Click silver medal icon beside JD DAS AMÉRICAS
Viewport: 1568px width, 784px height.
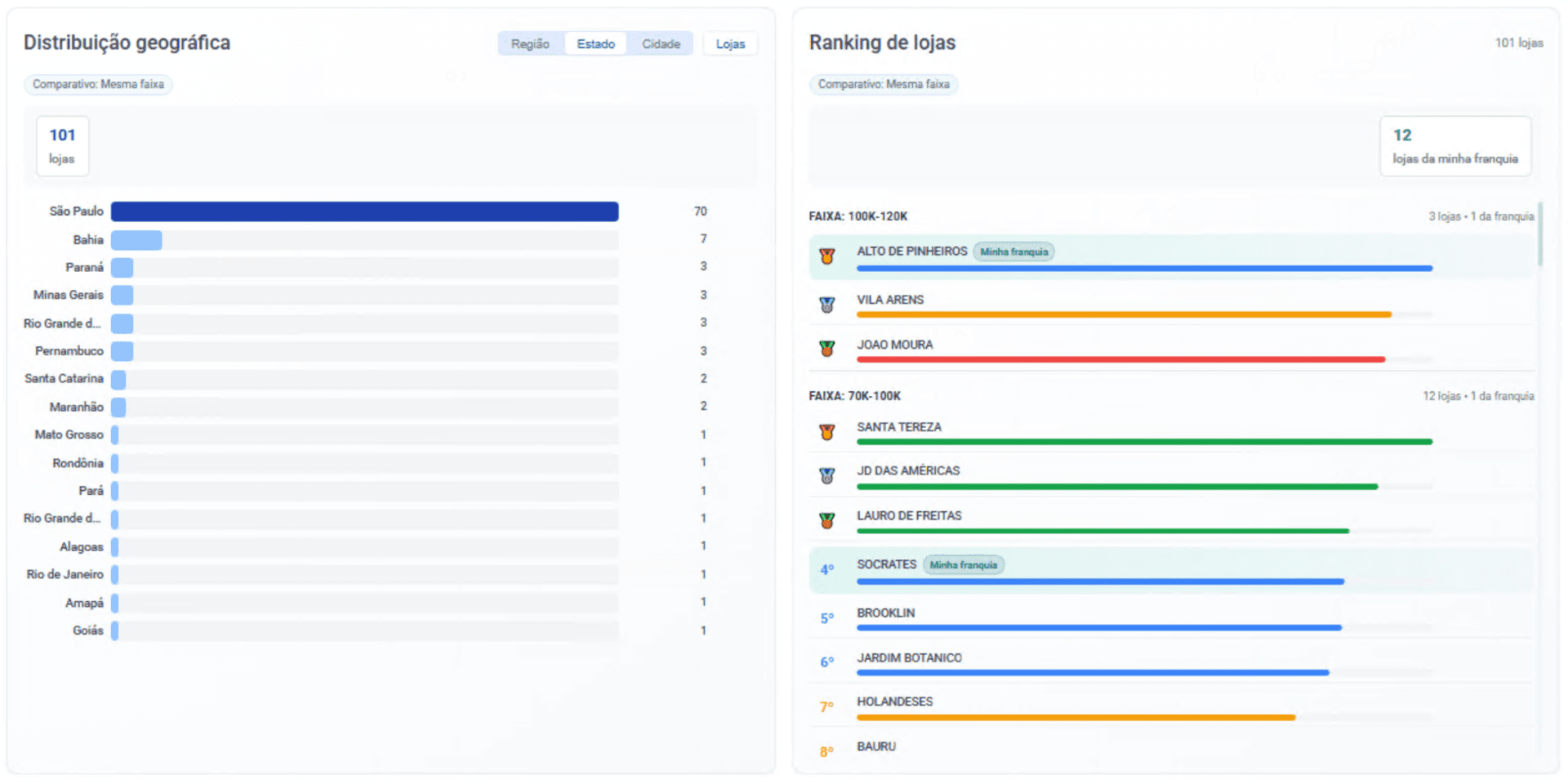coord(826,476)
